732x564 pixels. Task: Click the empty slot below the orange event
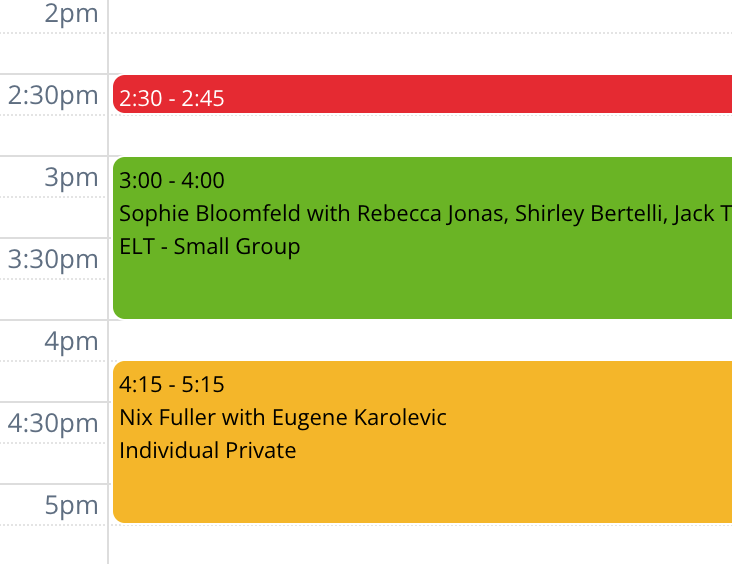(x=420, y=543)
